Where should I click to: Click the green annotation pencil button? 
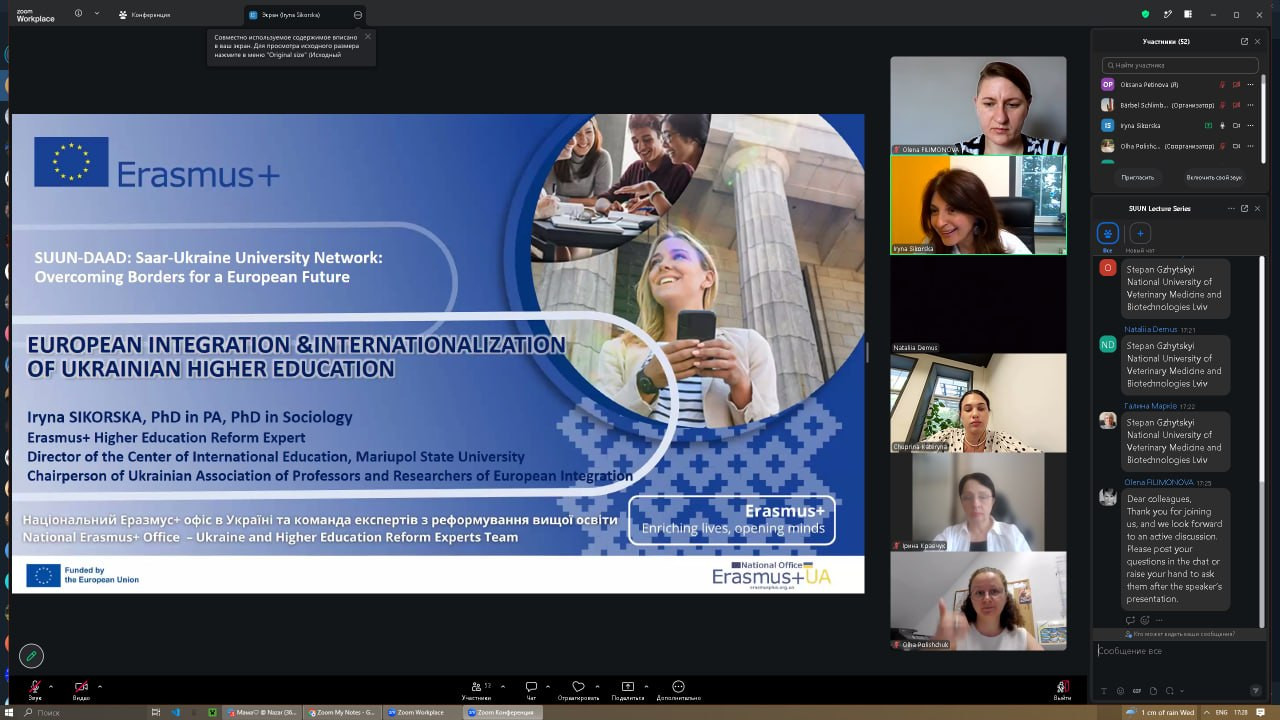[x=32, y=656]
